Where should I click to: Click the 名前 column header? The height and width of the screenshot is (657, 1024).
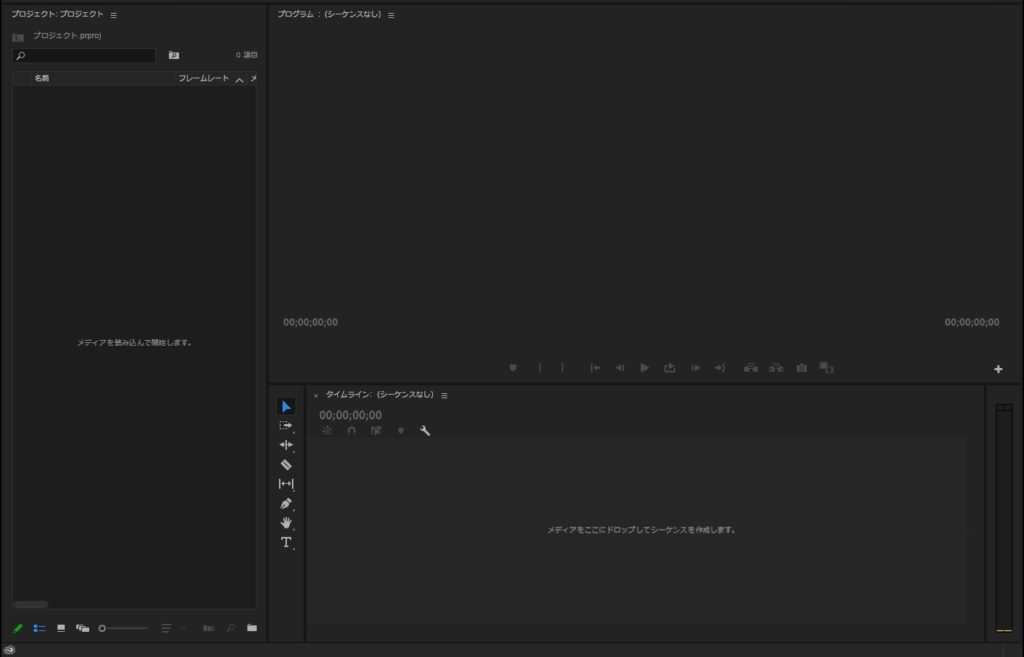point(42,78)
